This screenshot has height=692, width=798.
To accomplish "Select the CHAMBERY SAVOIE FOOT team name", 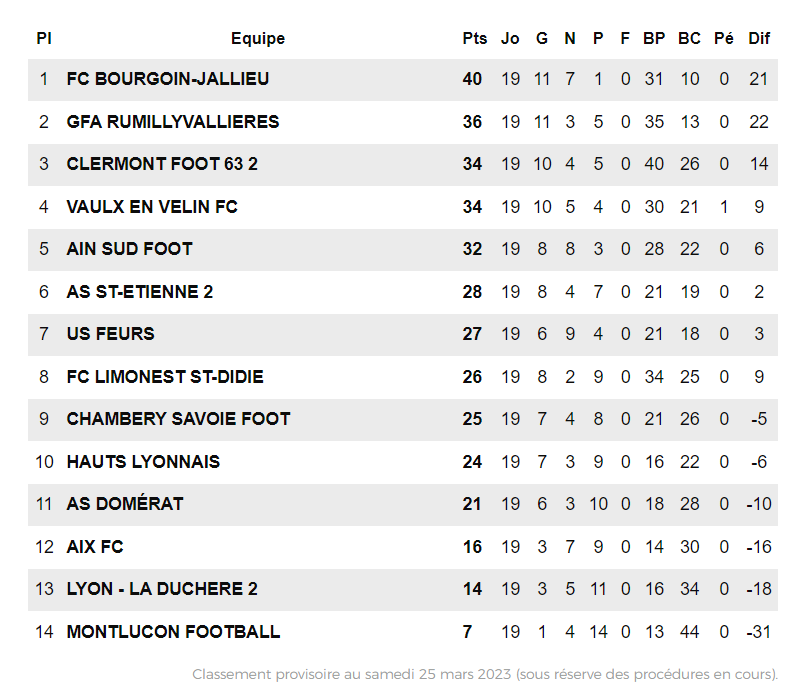I will click(178, 419).
